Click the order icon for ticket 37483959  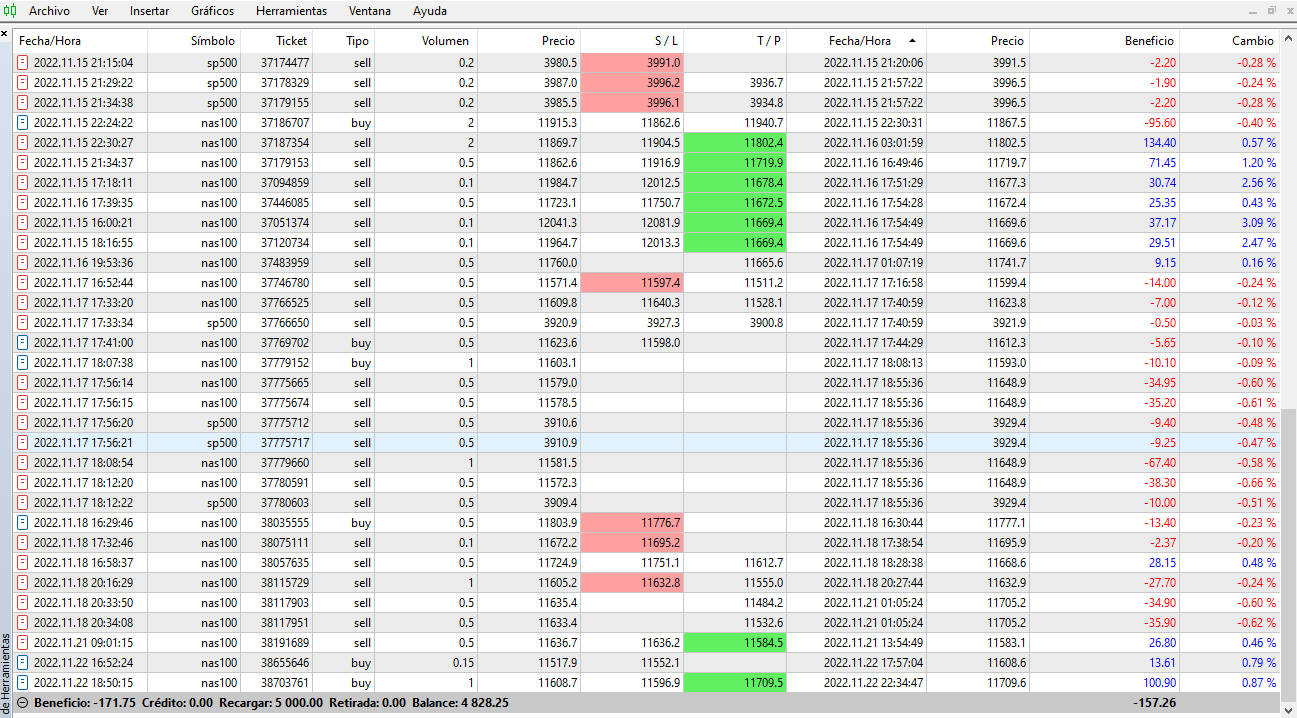pyautogui.click(x=23, y=263)
